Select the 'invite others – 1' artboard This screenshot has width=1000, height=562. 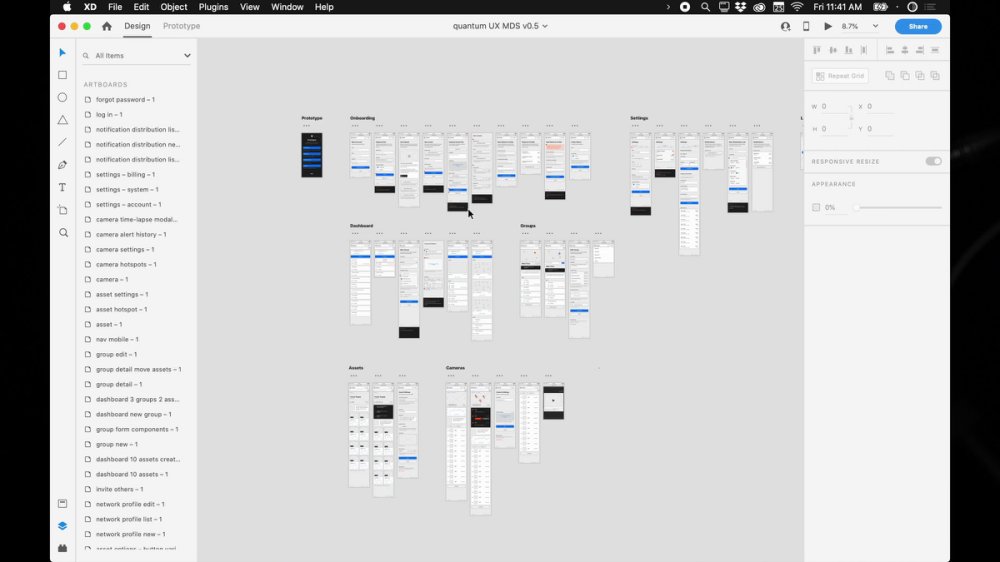[x=119, y=489]
